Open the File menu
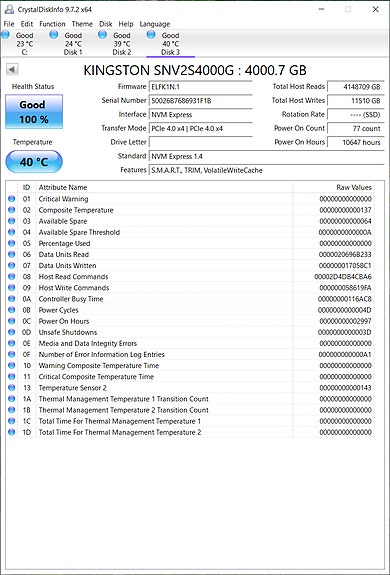The height and width of the screenshot is (575, 390). click(9, 24)
